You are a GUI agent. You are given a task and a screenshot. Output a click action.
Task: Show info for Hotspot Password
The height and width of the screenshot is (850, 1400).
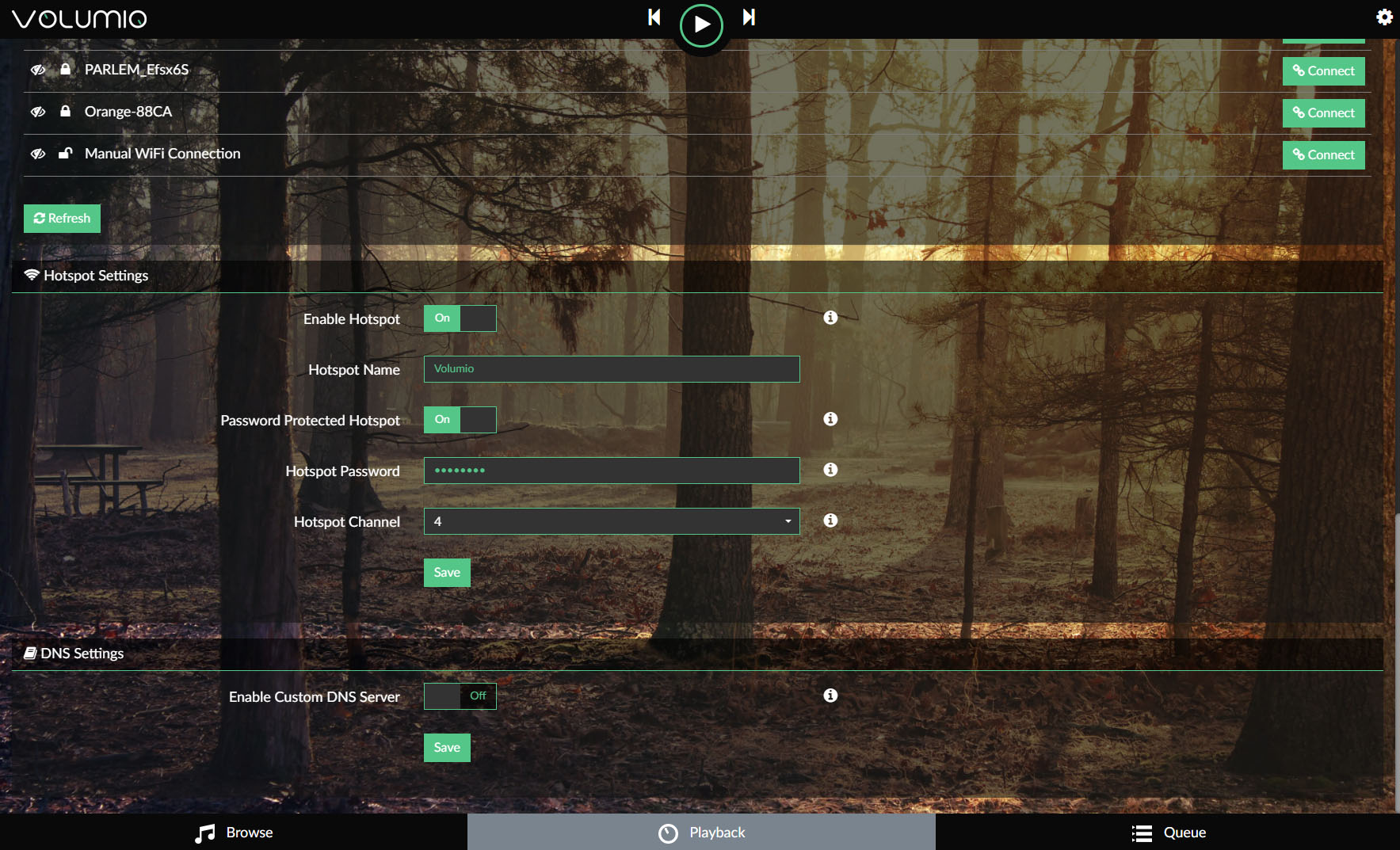[830, 470]
